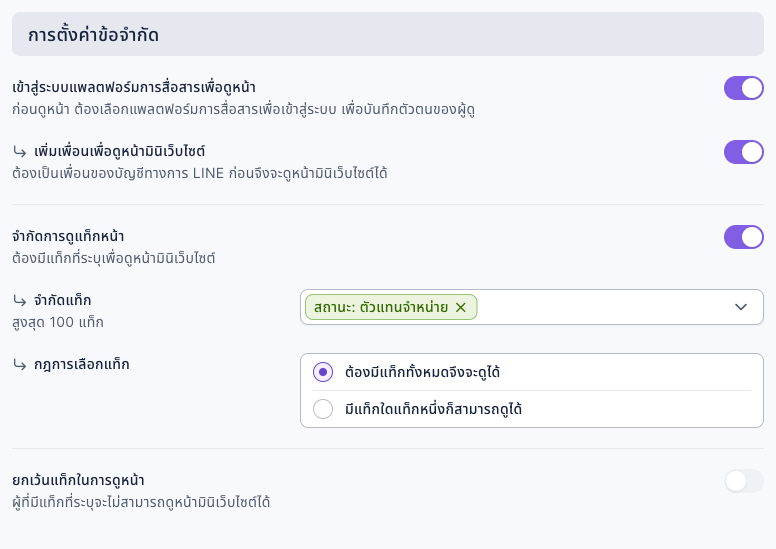The image size is (776, 549).
Task: Turn off จำกัดการดูแท็กหน้า switch
Action: (x=743, y=237)
